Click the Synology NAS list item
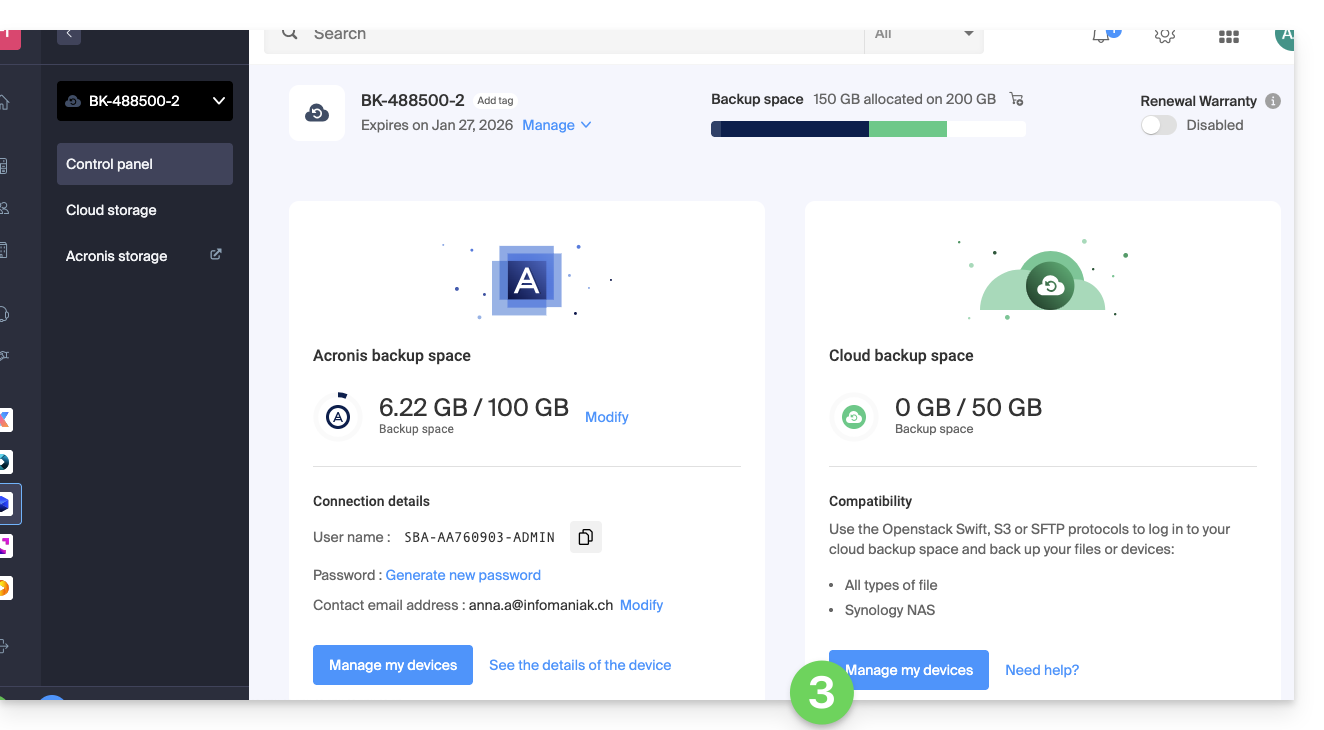 tap(890, 610)
